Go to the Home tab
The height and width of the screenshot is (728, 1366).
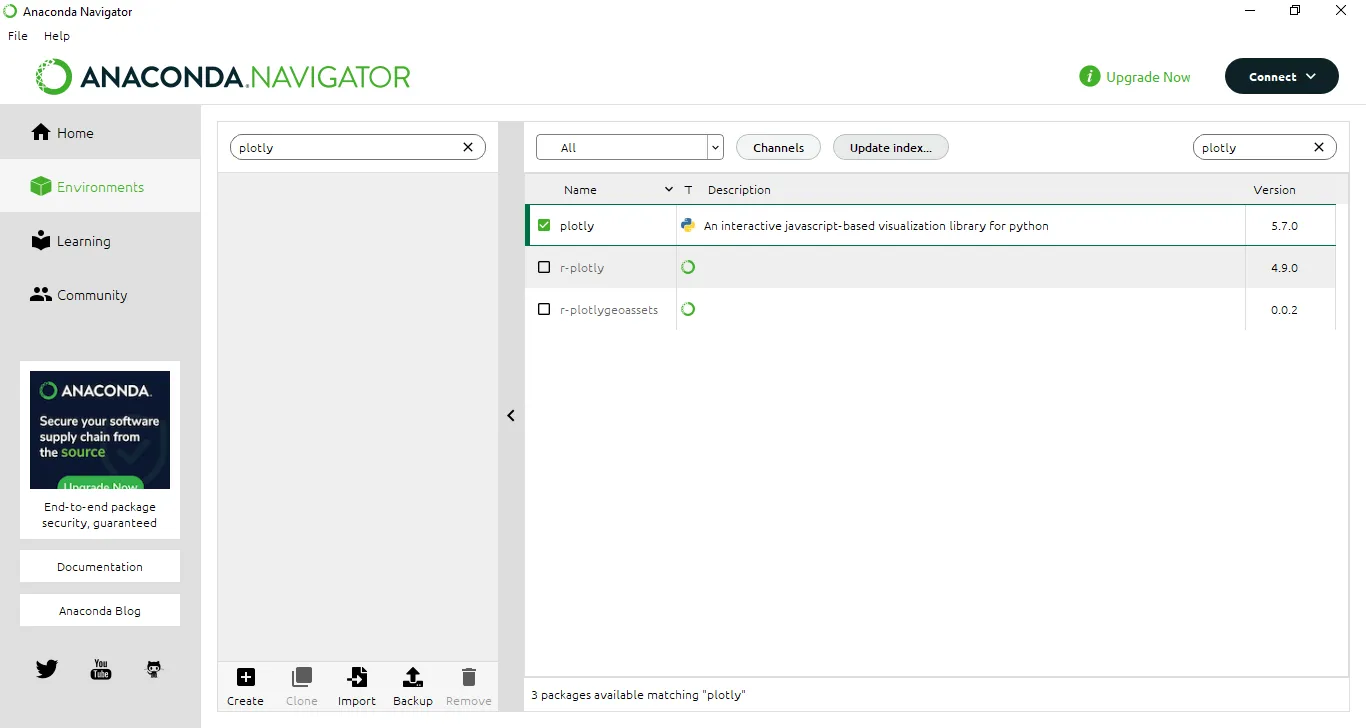click(100, 133)
